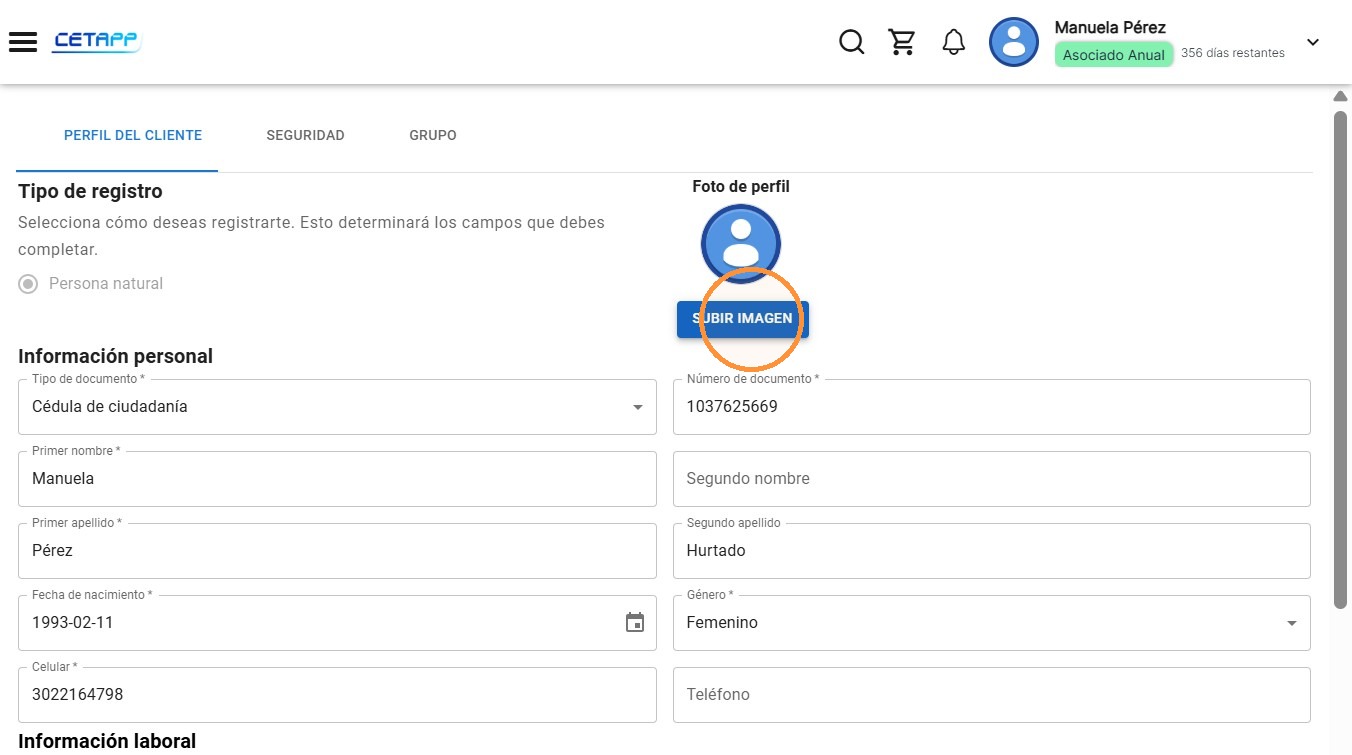1352x755 pixels.
Task: Open the shopping cart
Action: [x=902, y=42]
